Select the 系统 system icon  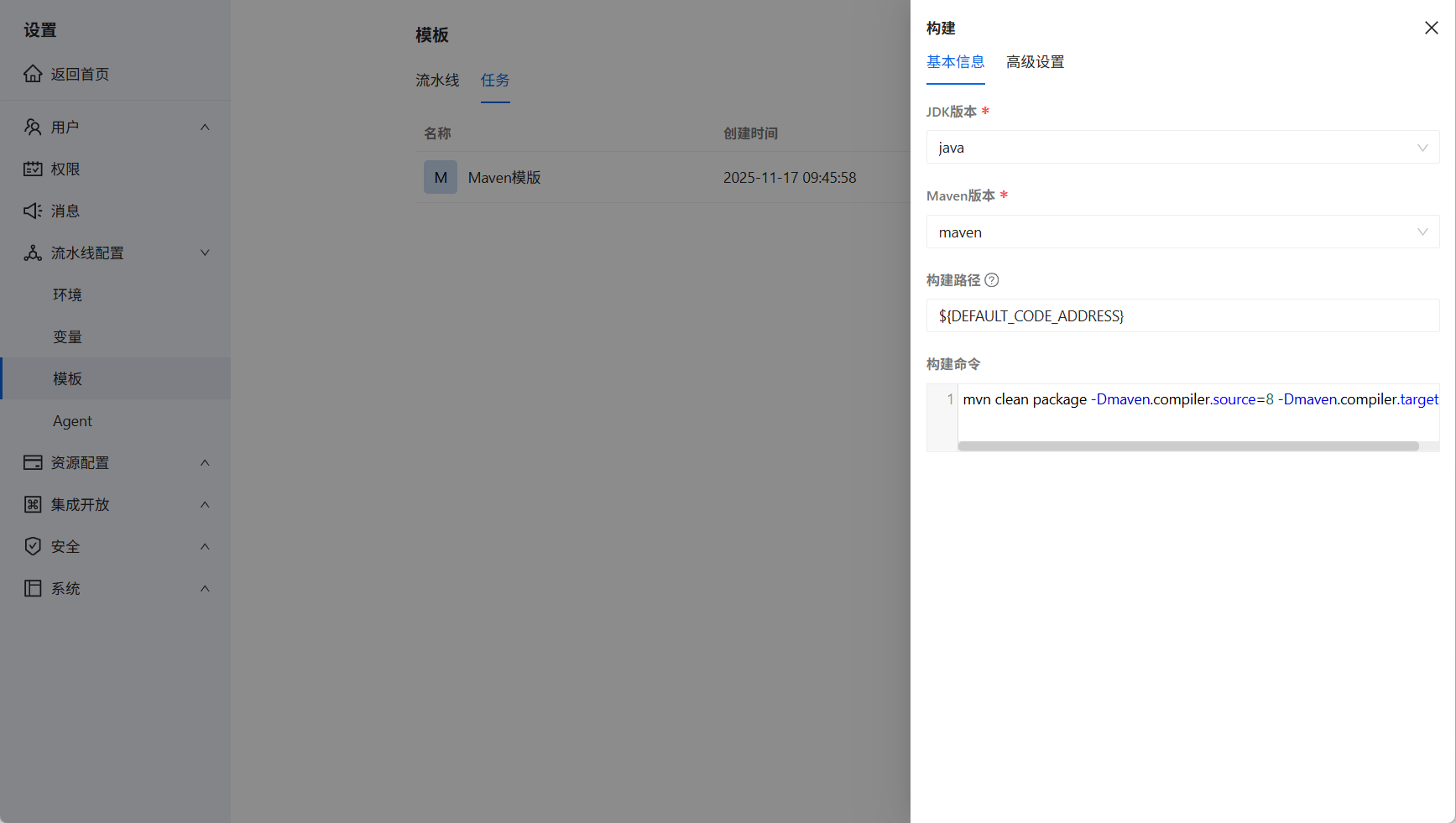33,588
